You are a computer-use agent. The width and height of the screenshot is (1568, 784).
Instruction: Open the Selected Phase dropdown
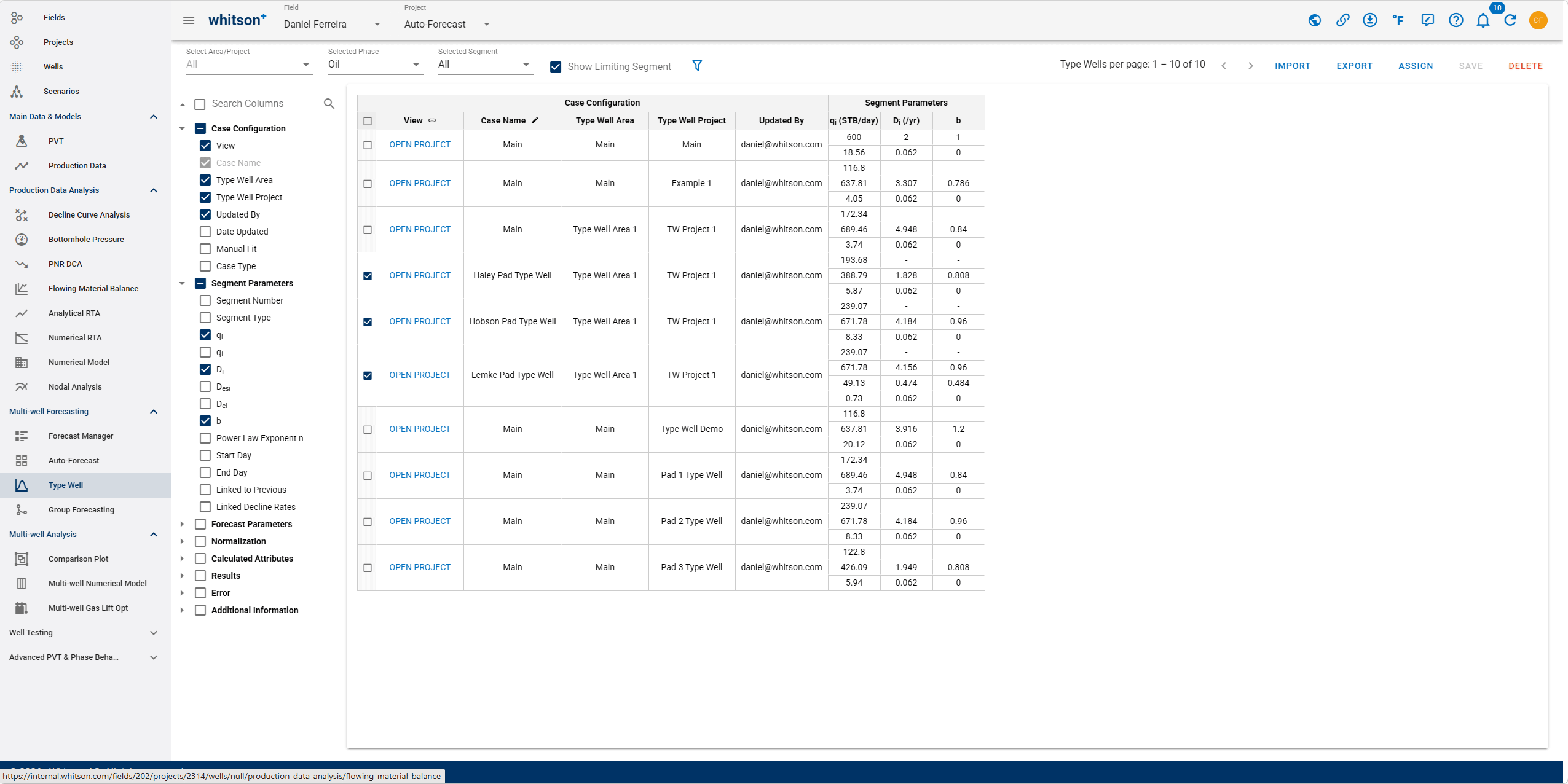374,65
